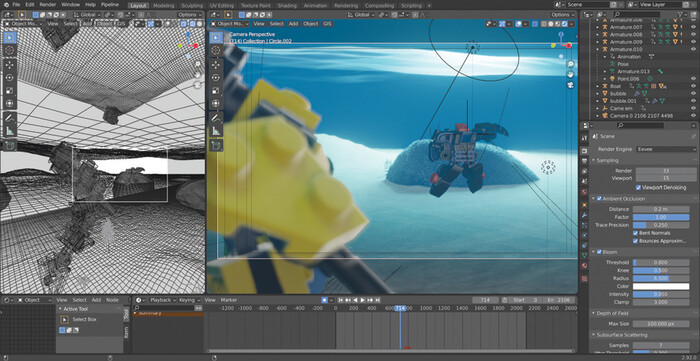
Task: Hide bubble.001 via its eye icon
Action: click(693, 101)
